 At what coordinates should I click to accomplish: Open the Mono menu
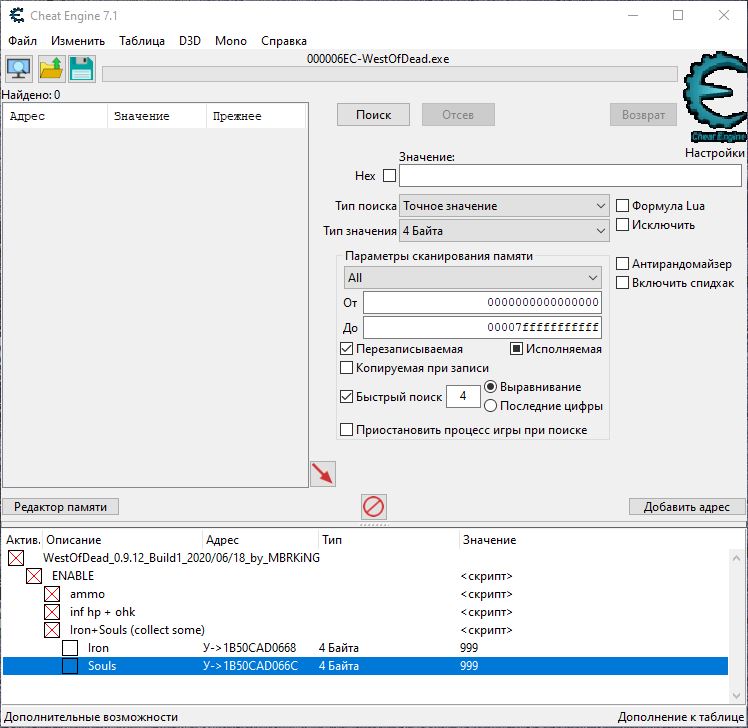230,41
